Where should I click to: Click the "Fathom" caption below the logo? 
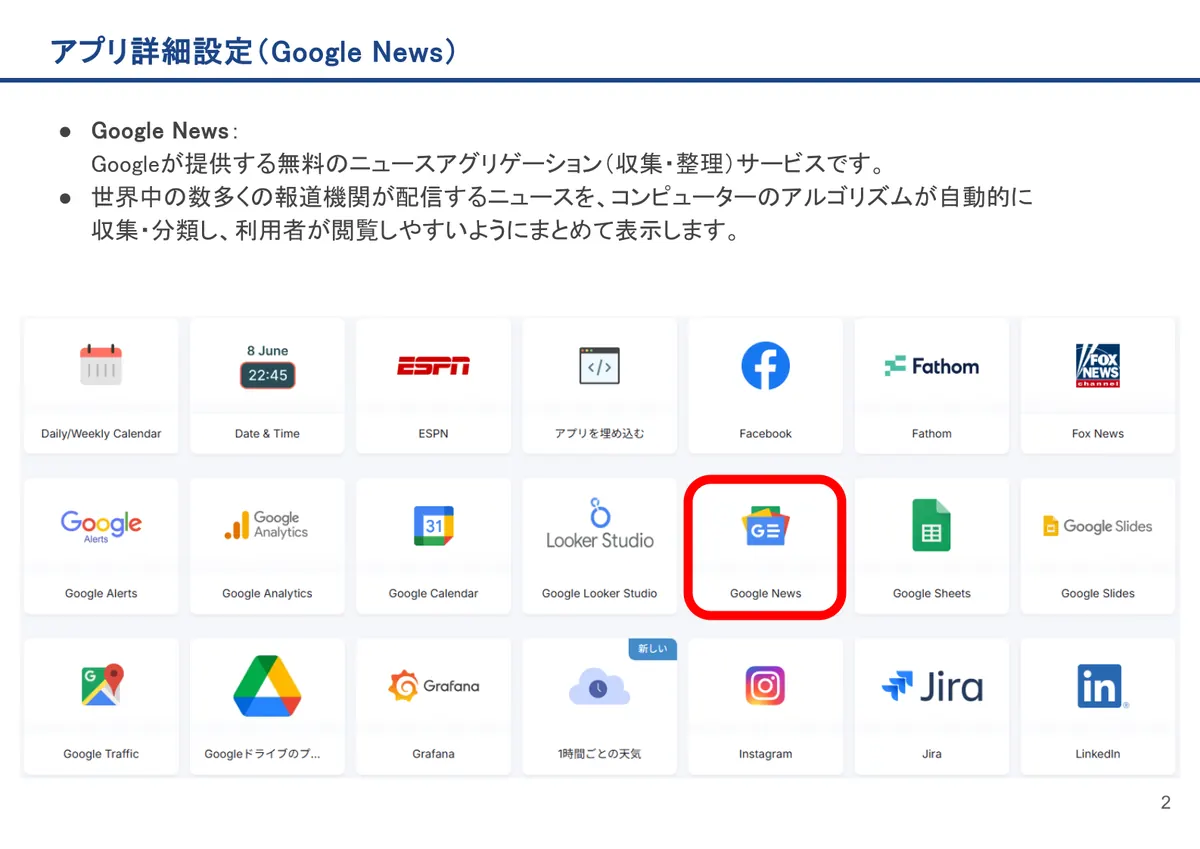(x=932, y=434)
